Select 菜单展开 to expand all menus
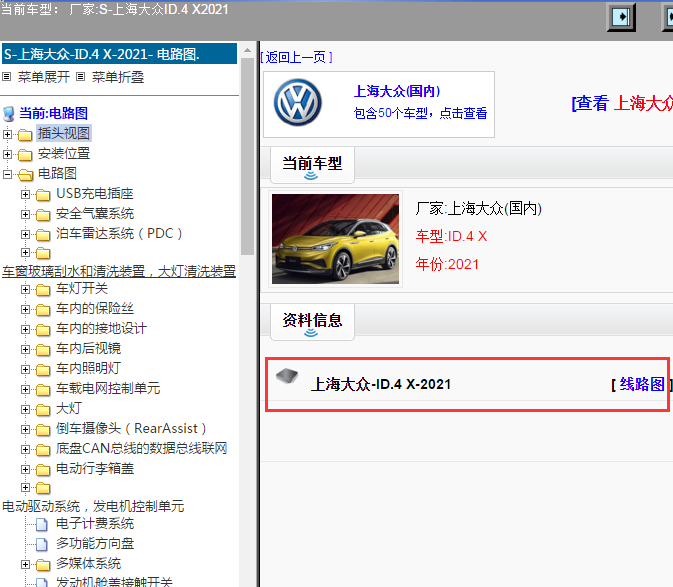Viewport: 673px width, 587px height. [x=43, y=77]
